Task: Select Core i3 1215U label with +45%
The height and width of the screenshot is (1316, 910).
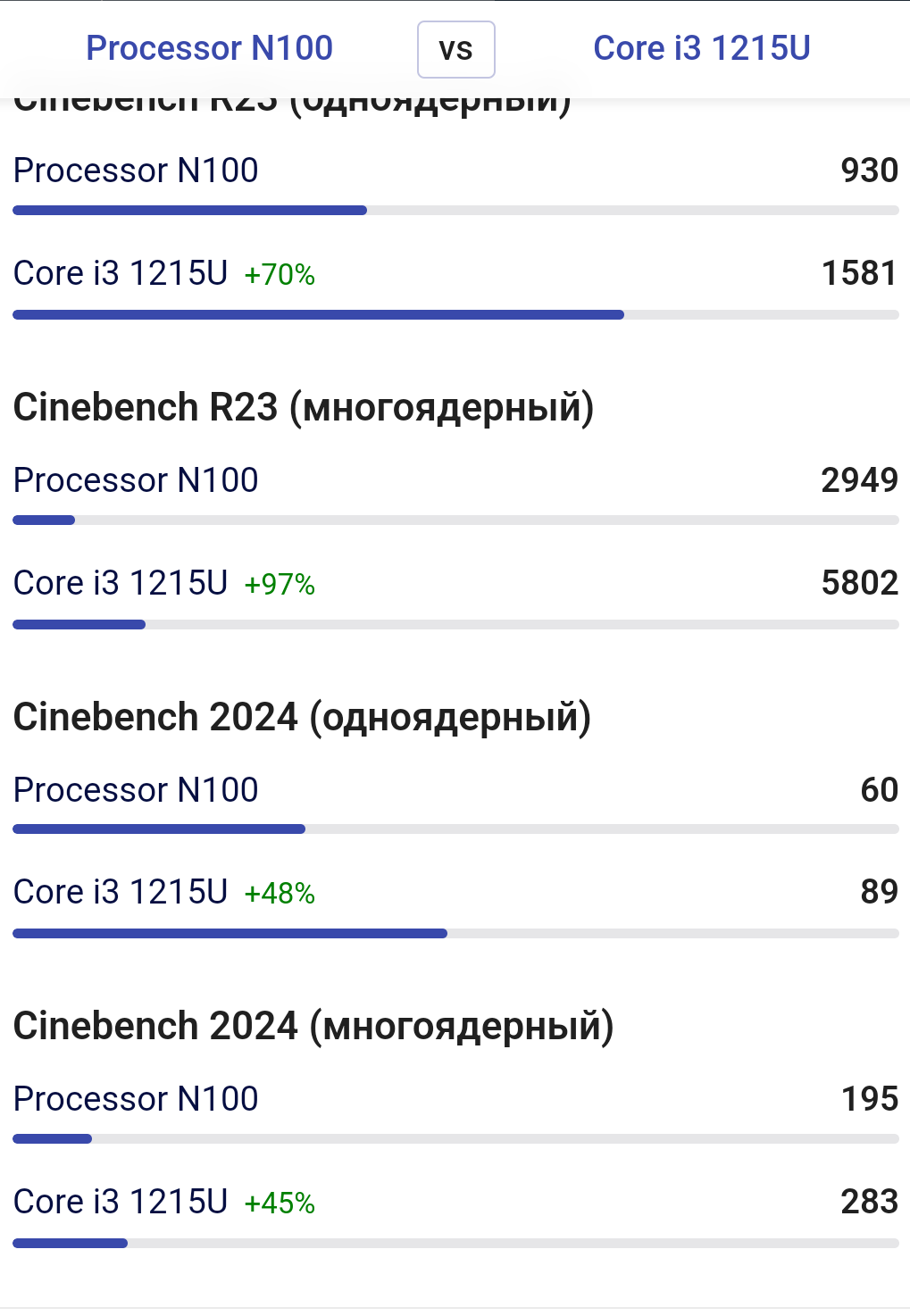Action: click(121, 1202)
